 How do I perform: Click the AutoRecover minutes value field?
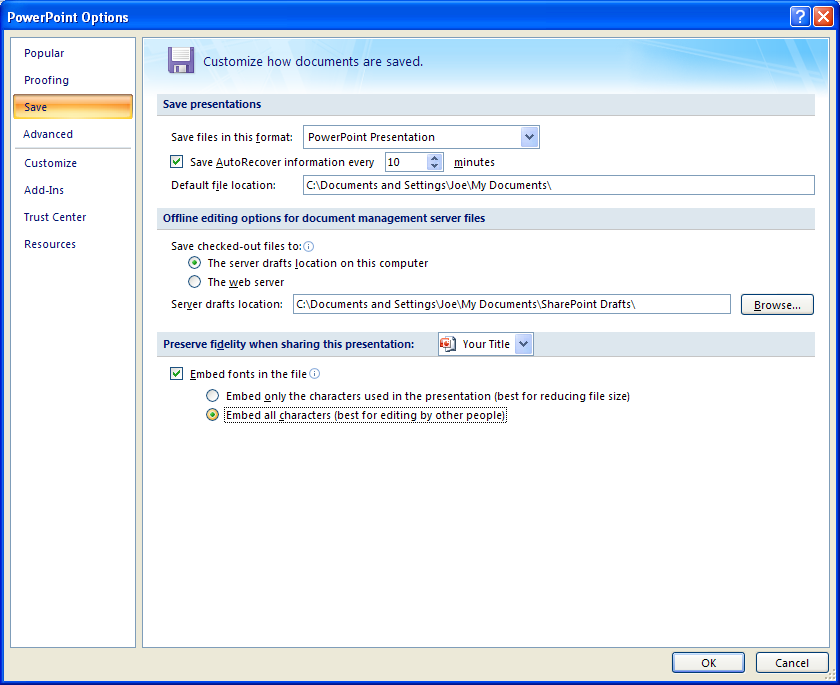click(x=406, y=162)
